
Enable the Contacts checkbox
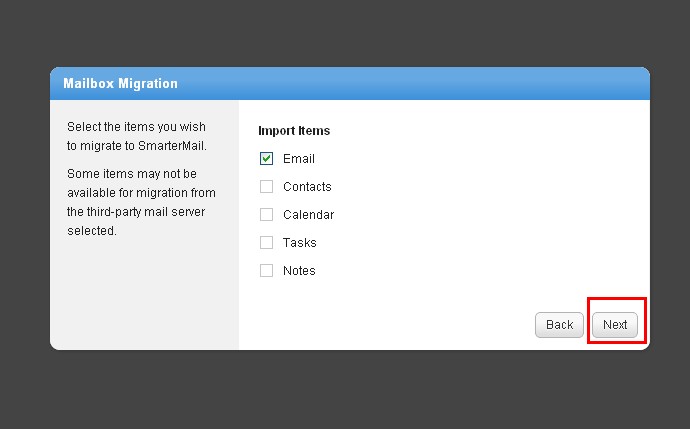[x=267, y=186]
